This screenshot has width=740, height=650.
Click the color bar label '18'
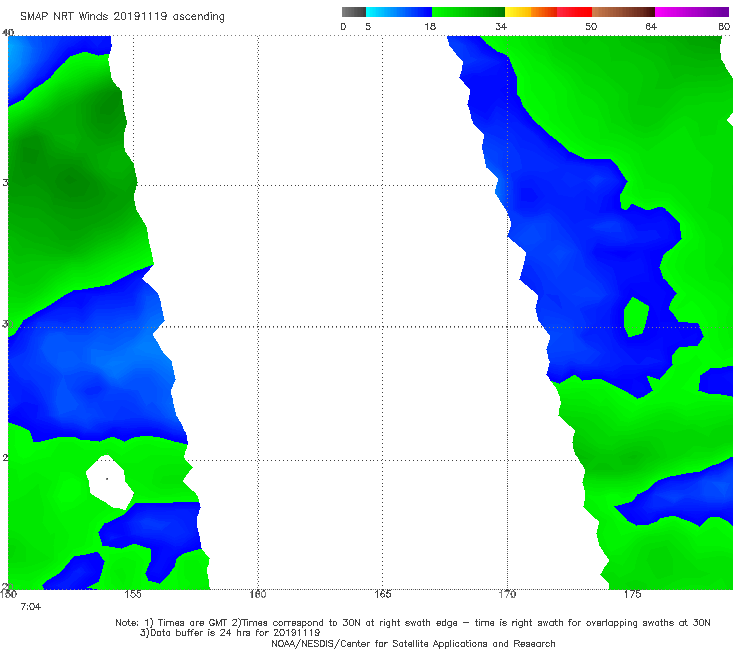coord(430,27)
